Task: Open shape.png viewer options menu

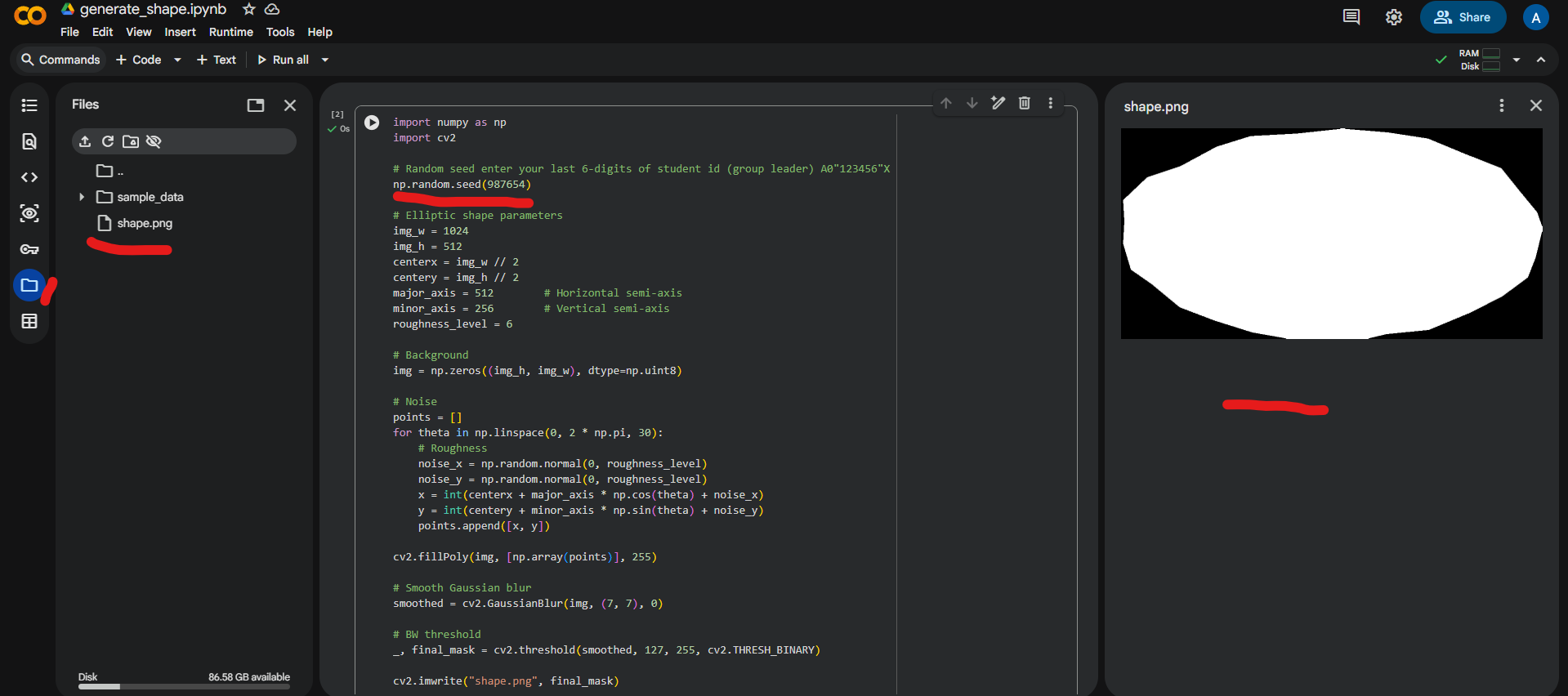Action: 1501,105
